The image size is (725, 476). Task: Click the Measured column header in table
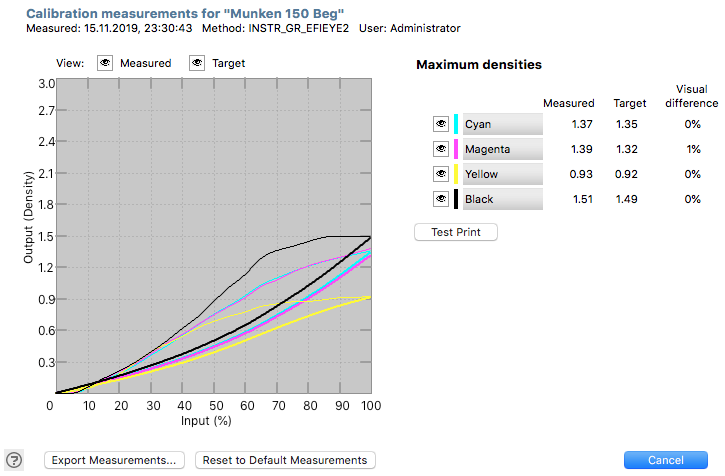click(568, 103)
